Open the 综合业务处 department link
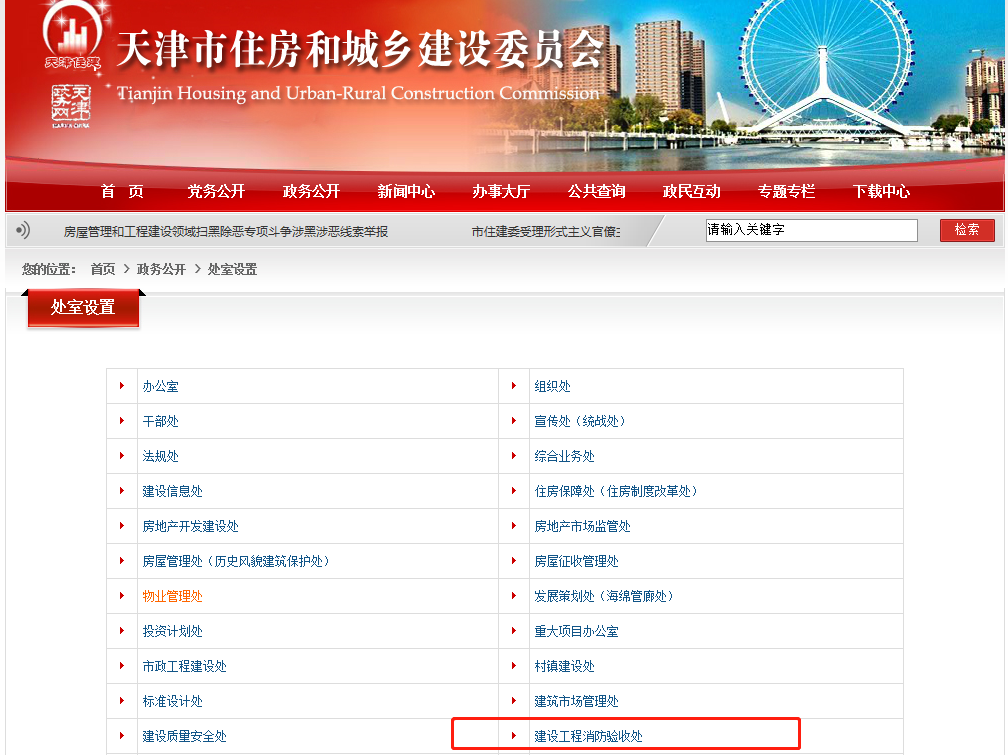1008x755 pixels. (564, 456)
